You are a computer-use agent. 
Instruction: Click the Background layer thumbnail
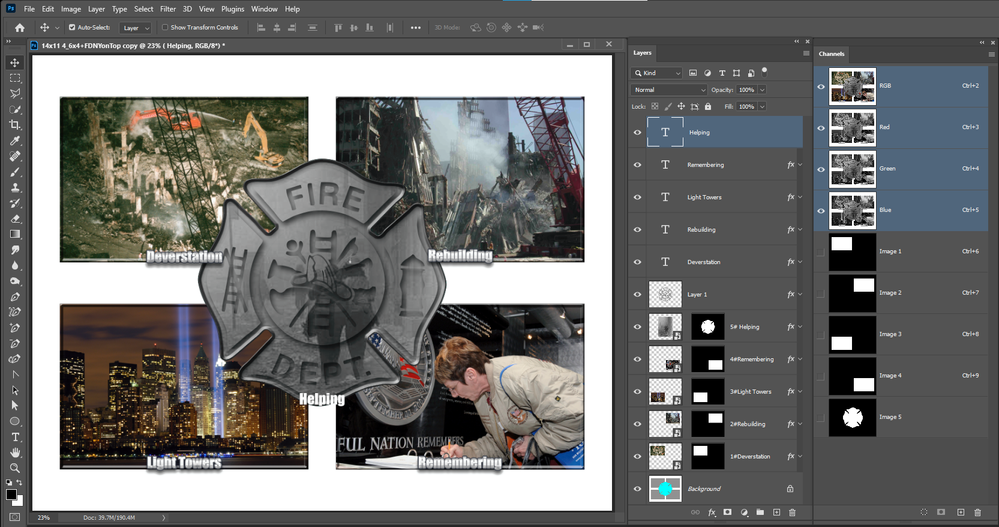665,489
